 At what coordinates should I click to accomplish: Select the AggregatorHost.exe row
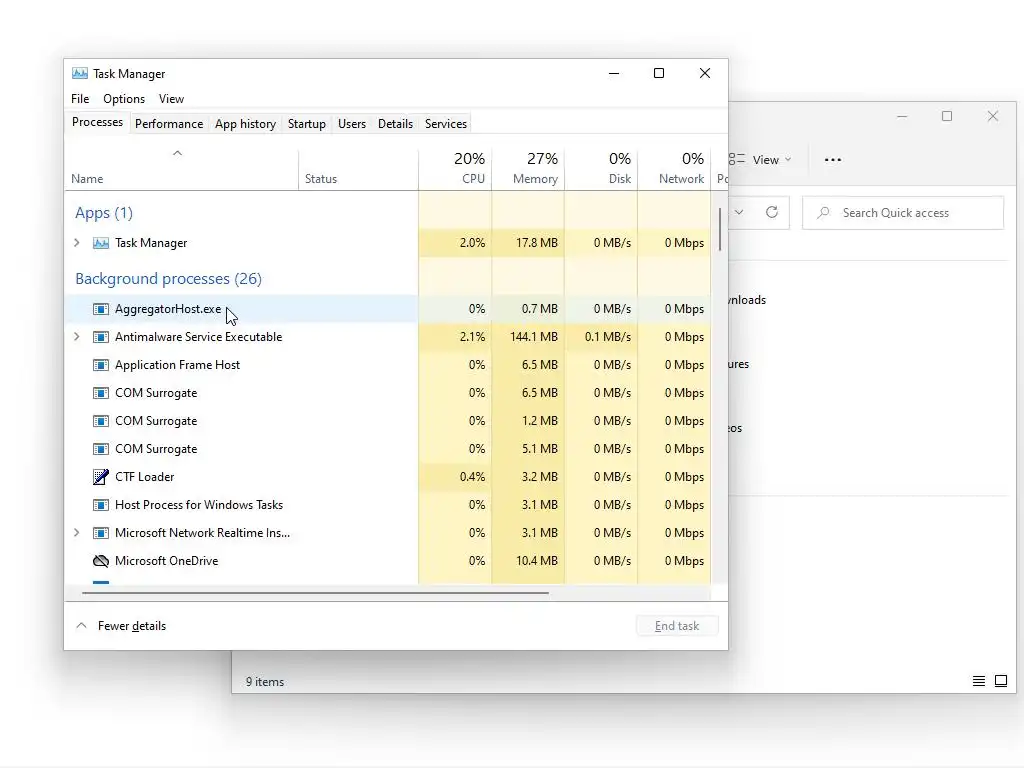coord(387,309)
